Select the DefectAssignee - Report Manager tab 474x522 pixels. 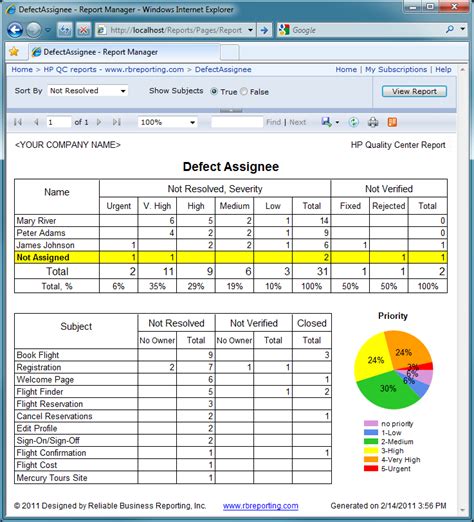pyautogui.click(x=124, y=52)
